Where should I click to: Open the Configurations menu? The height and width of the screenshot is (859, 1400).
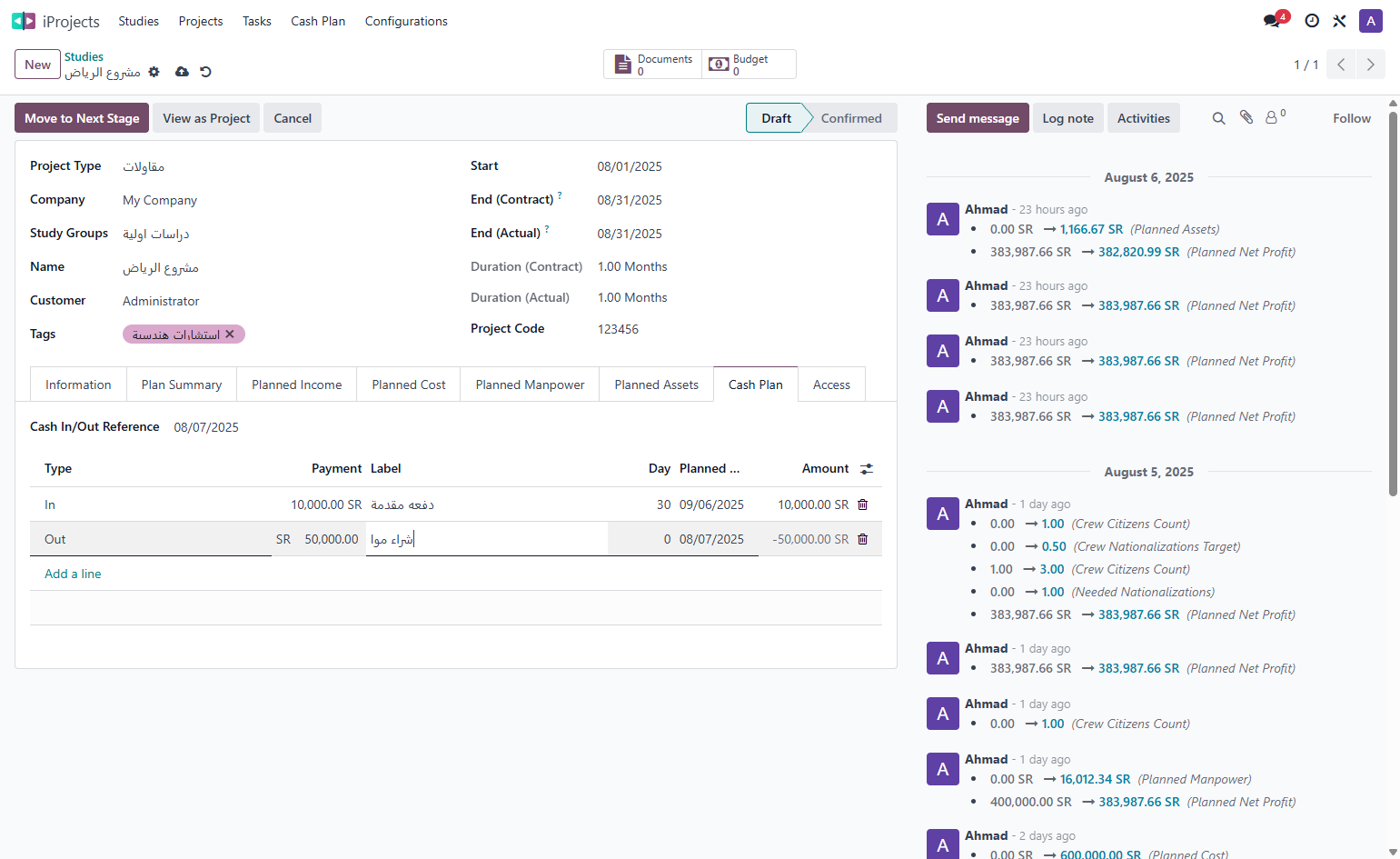tap(406, 21)
